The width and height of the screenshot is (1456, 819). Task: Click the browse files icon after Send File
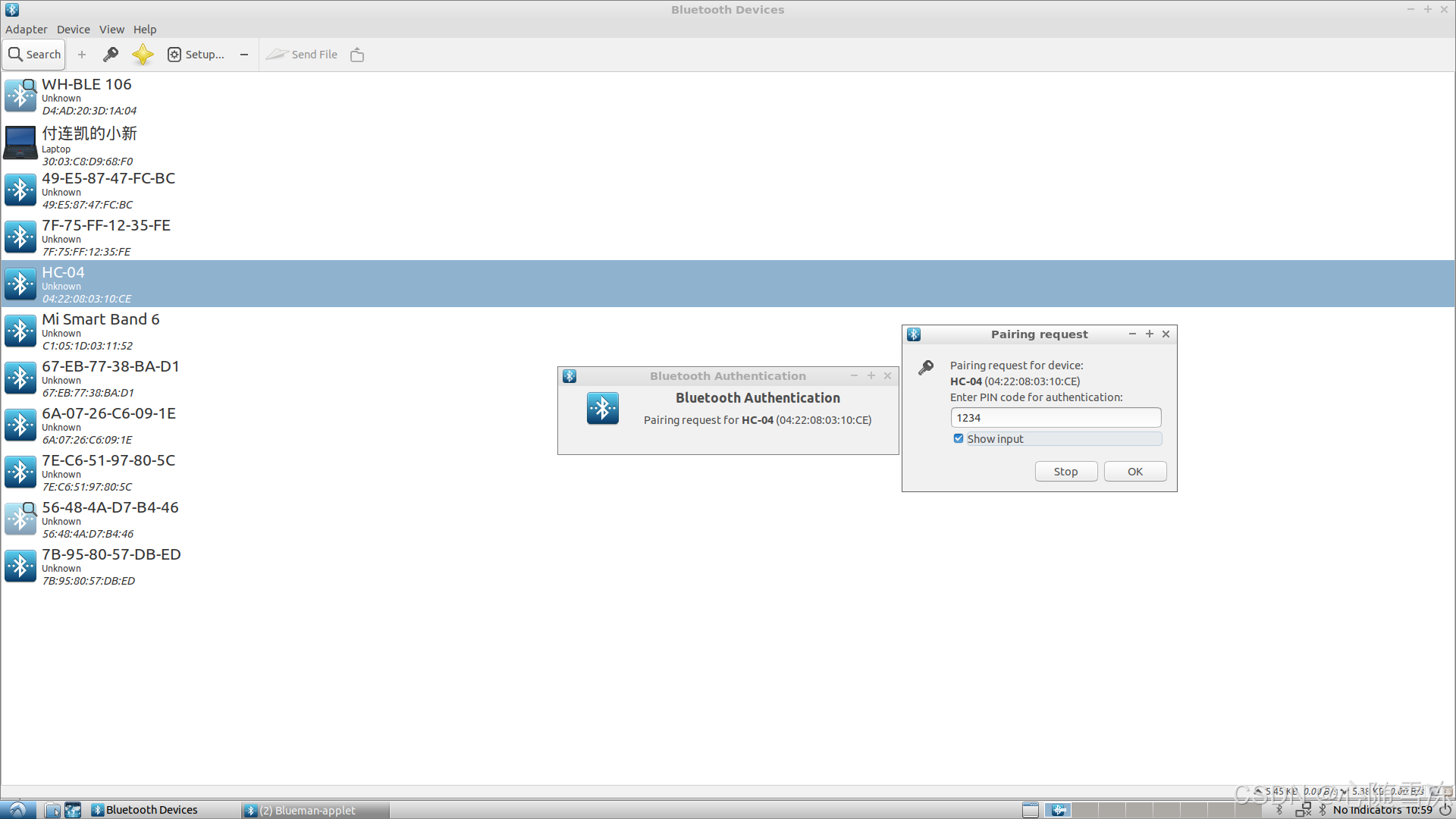click(x=357, y=55)
